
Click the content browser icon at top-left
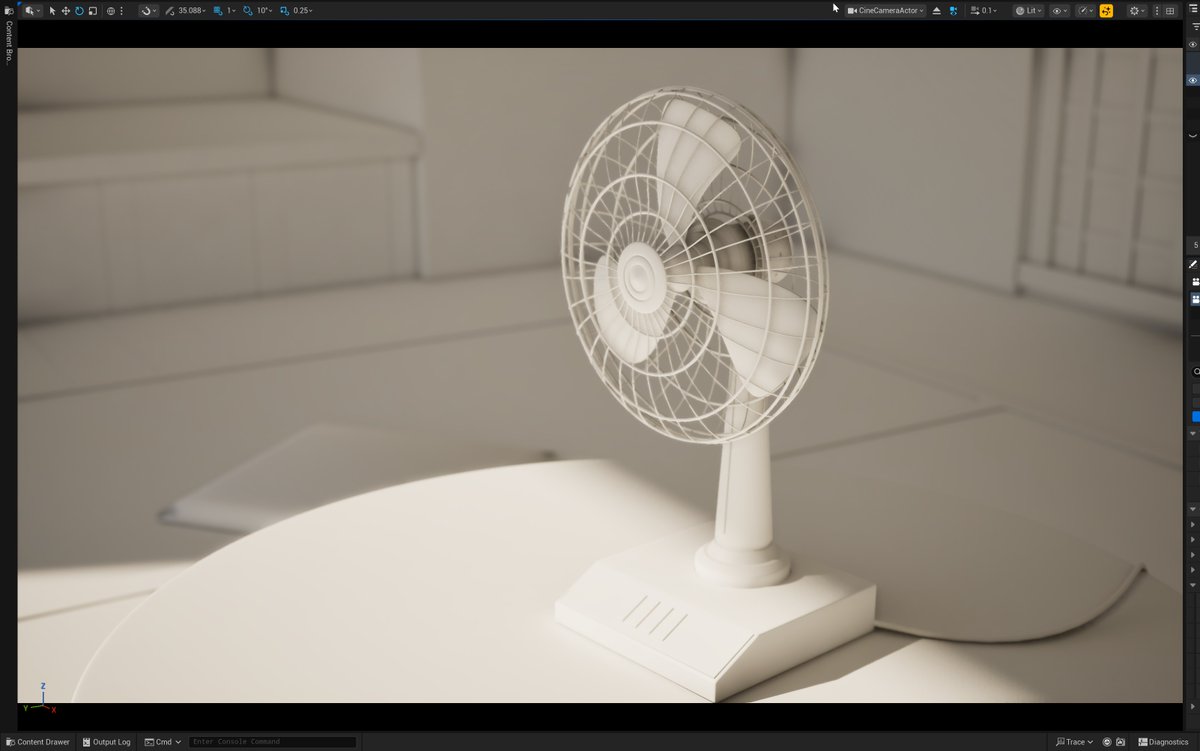tap(9, 10)
